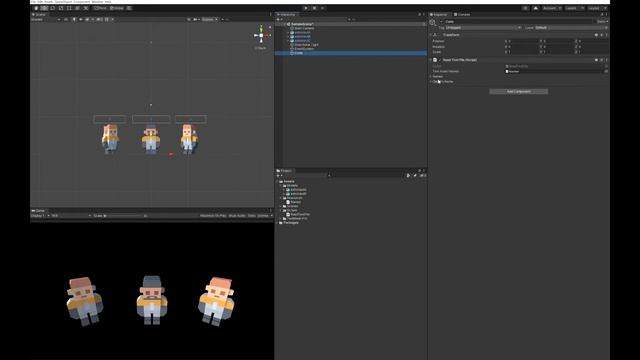Open the cloud services icon
Viewport: 640px width, 360px height.
point(536,8)
